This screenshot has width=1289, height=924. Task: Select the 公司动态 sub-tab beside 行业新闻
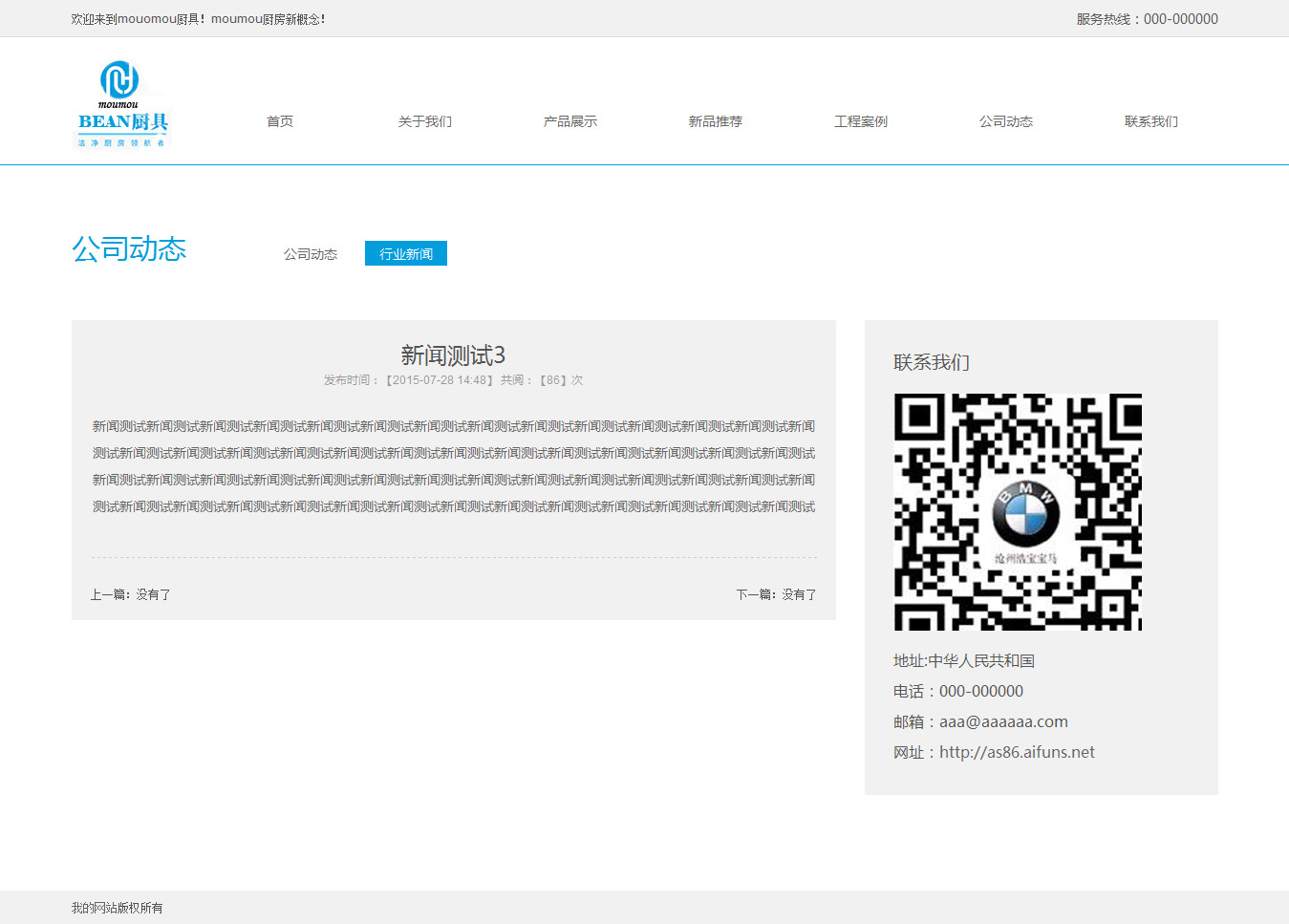click(311, 254)
